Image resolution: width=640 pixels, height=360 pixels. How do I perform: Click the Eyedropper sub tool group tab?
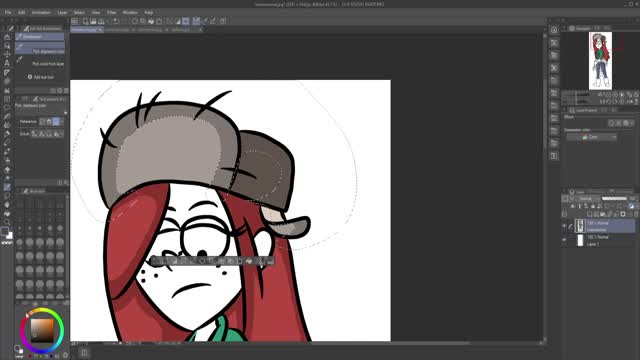point(40,37)
